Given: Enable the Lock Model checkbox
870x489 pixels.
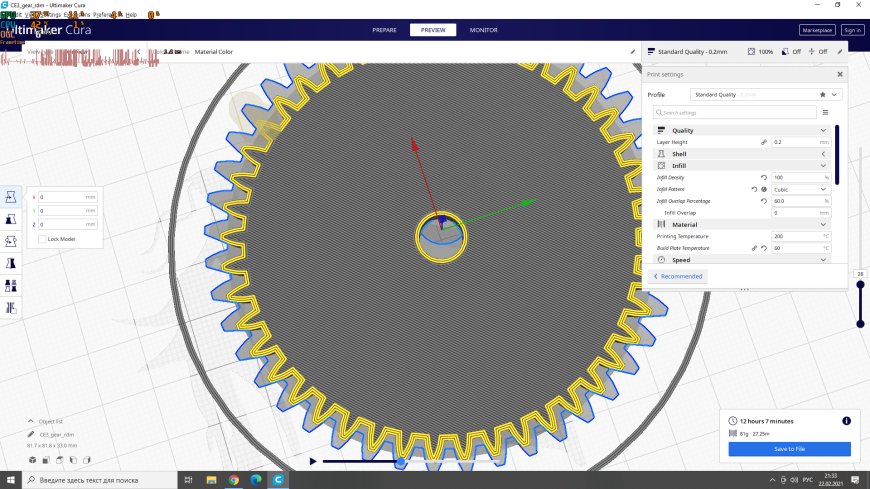Looking at the screenshot, I should click(42, 239).
